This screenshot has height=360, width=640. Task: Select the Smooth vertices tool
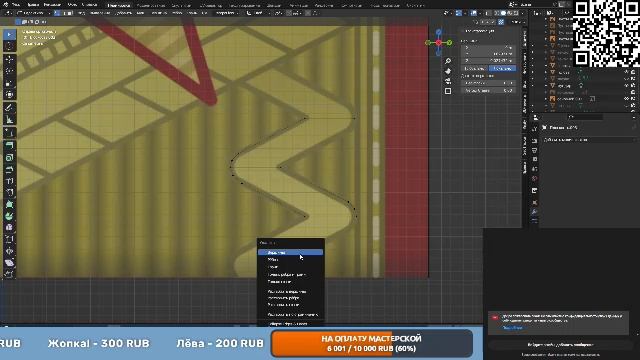tap(9, 227)
